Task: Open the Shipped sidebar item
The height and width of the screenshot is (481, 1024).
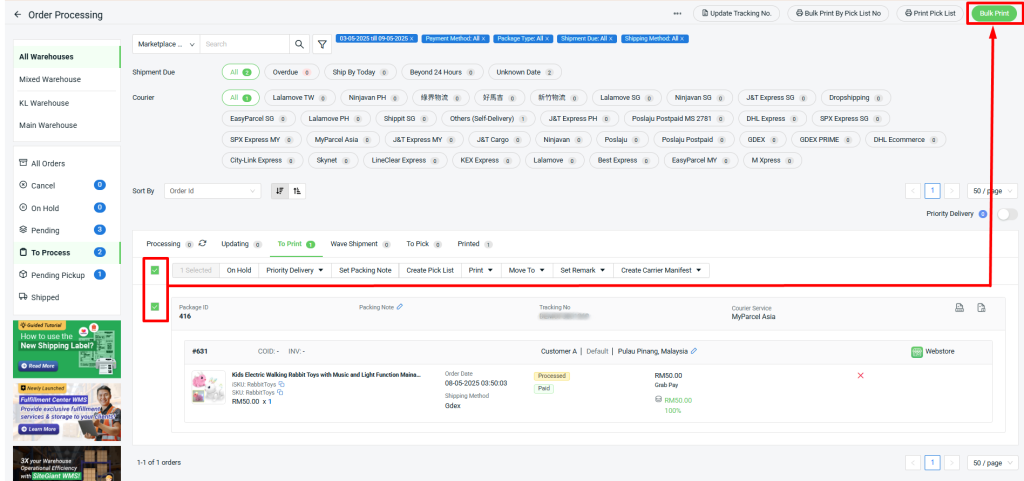Action: [45, 297]
